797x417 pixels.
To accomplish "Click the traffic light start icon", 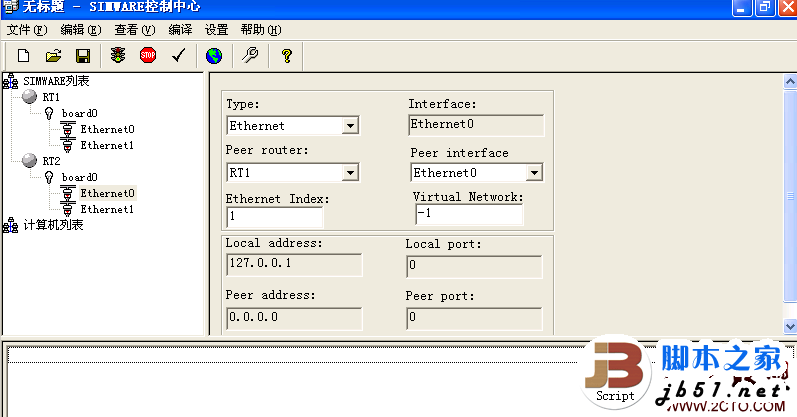I will [x=118, y=56].
